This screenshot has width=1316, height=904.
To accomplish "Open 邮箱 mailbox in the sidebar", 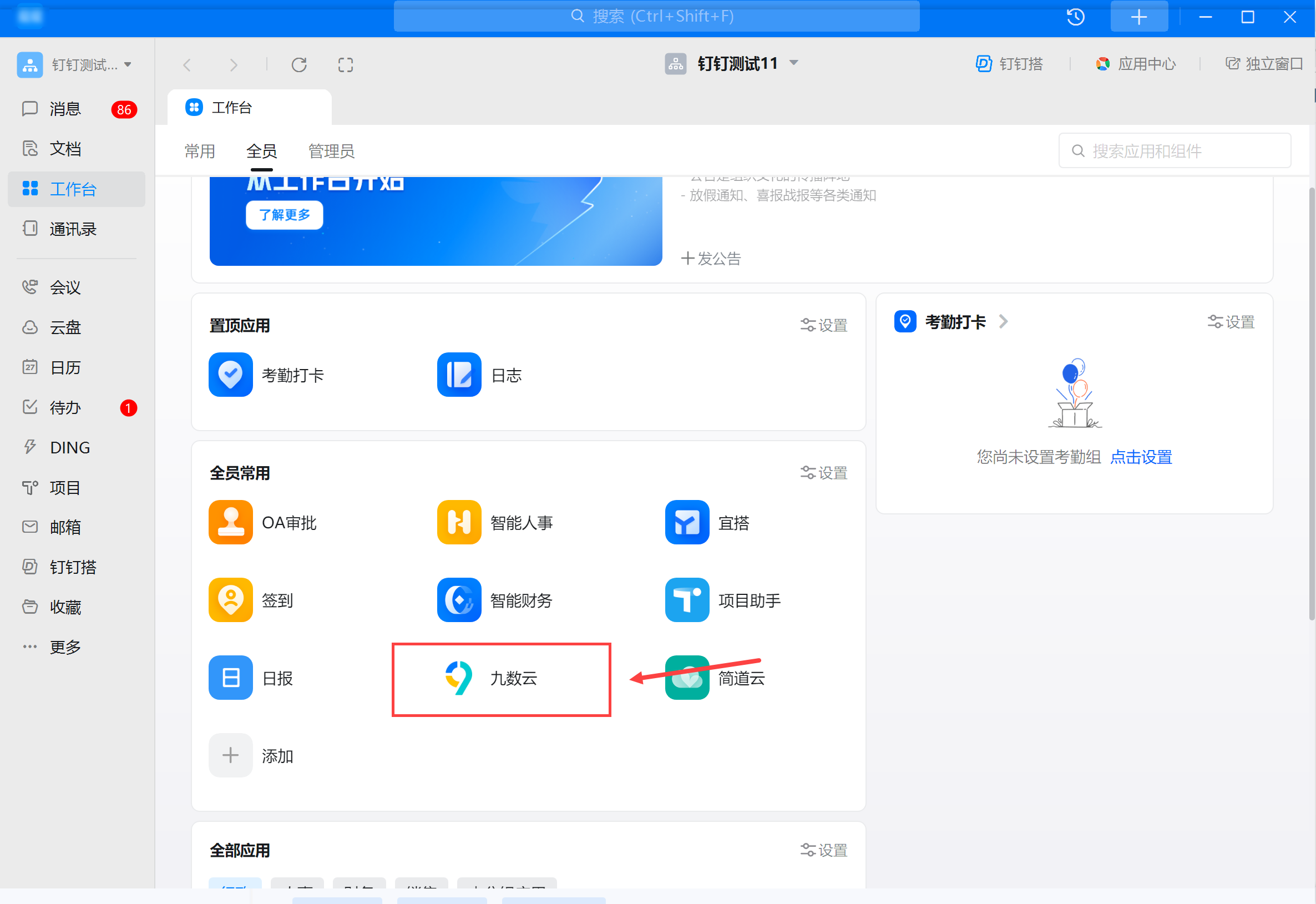I will click(x=77, y=528).
